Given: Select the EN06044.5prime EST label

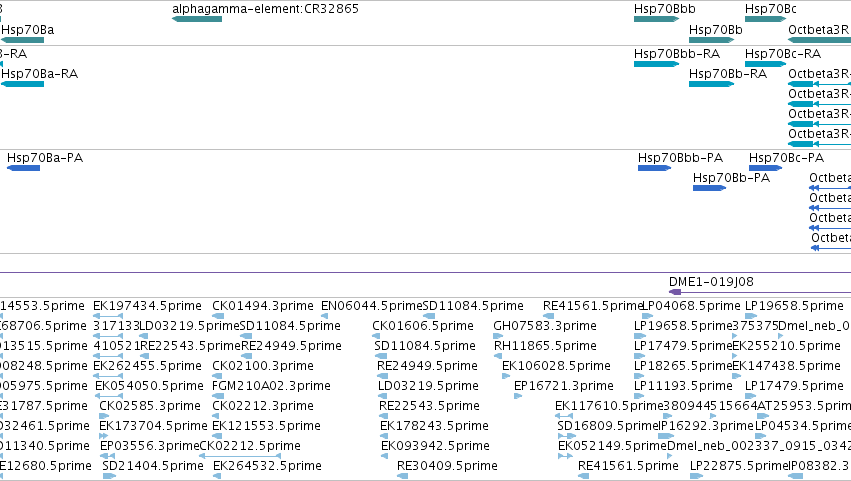Looking at the screenshot, I should tap(372, 306).
